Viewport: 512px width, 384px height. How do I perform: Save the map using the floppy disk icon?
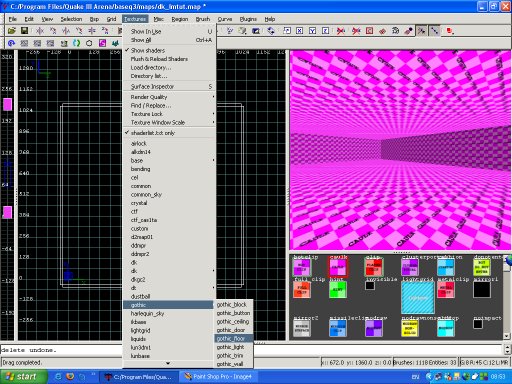tap(24, 31)
